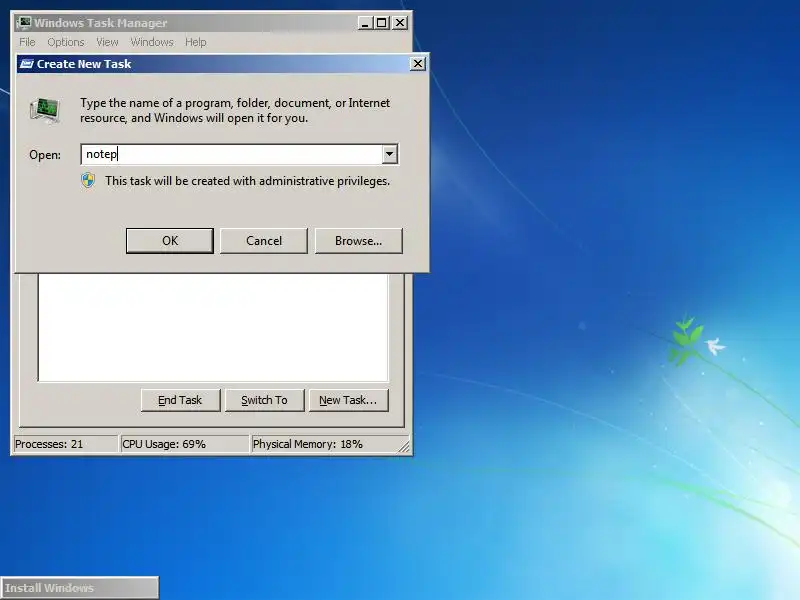Open the File menu in Task Manager
The image size is (800, 600).
click(x=27, y=42)
